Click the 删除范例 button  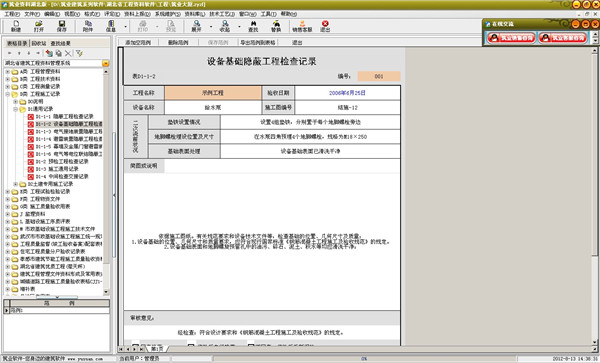(x=178, y=42)
